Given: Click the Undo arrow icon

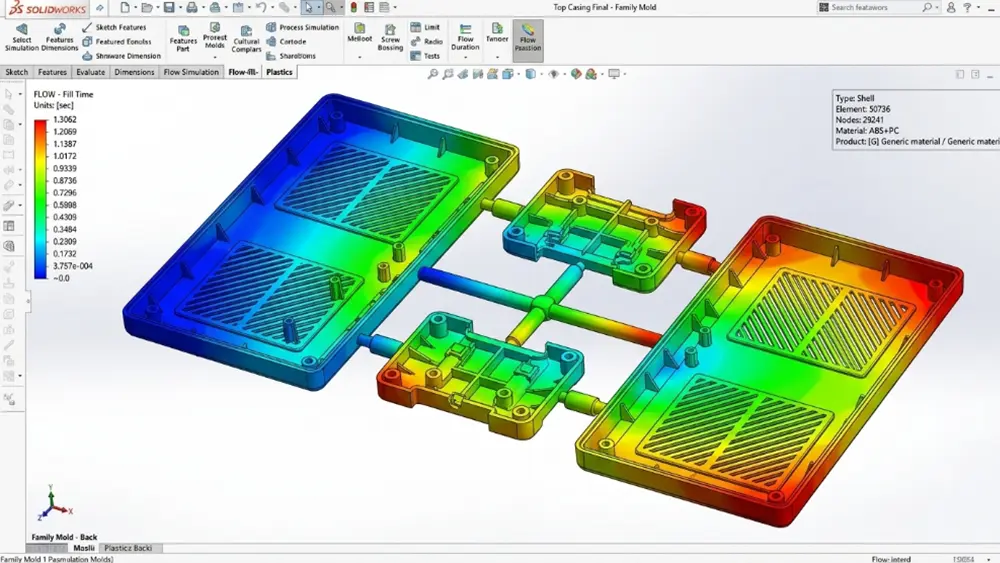Looking at the screenshot, I should tap(260, 8).
